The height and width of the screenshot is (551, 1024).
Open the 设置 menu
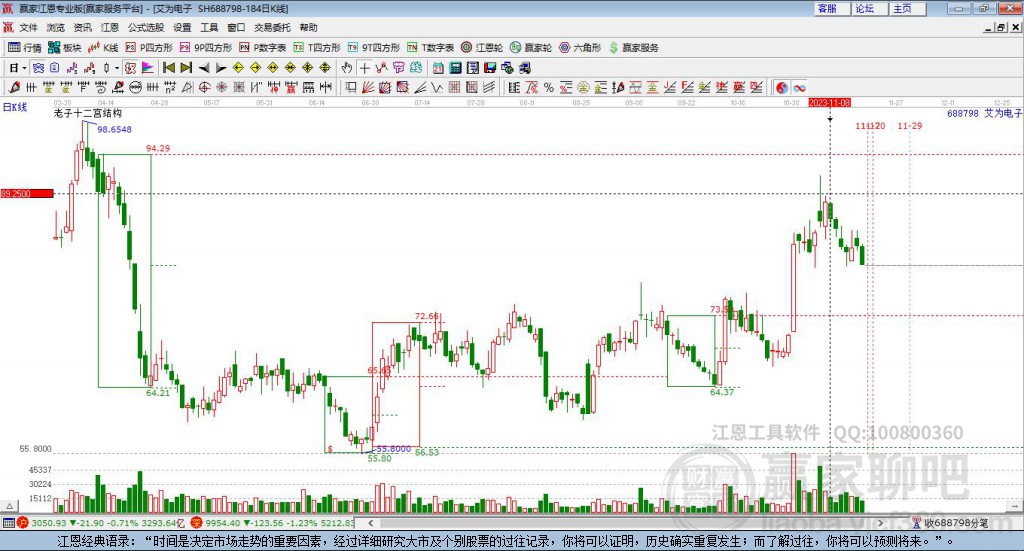coord(182,27)
